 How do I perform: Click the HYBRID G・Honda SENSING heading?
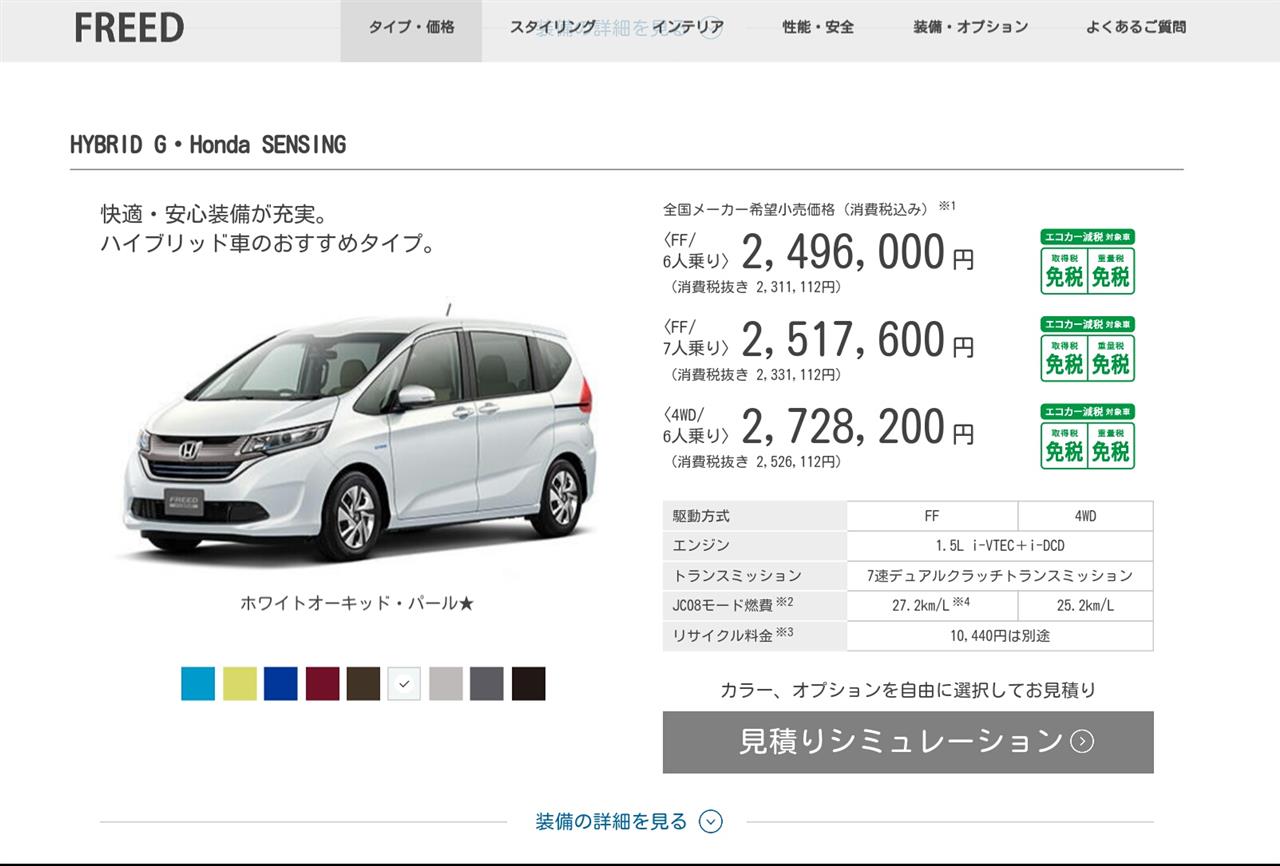[208, 145]
